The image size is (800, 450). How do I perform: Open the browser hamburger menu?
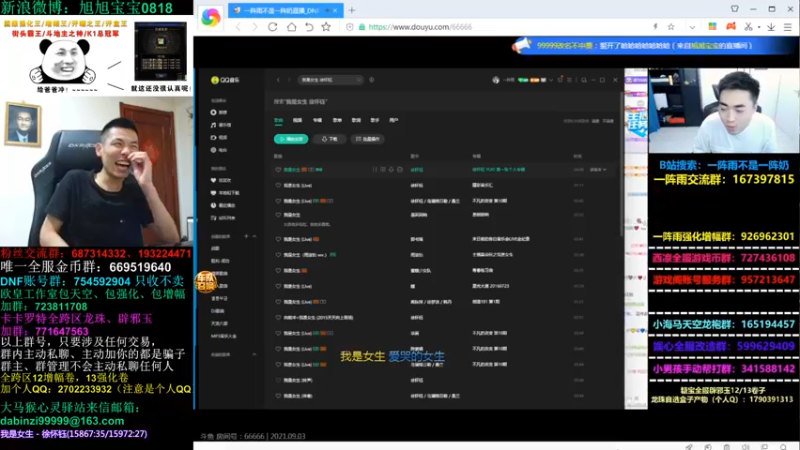(788, 27)
